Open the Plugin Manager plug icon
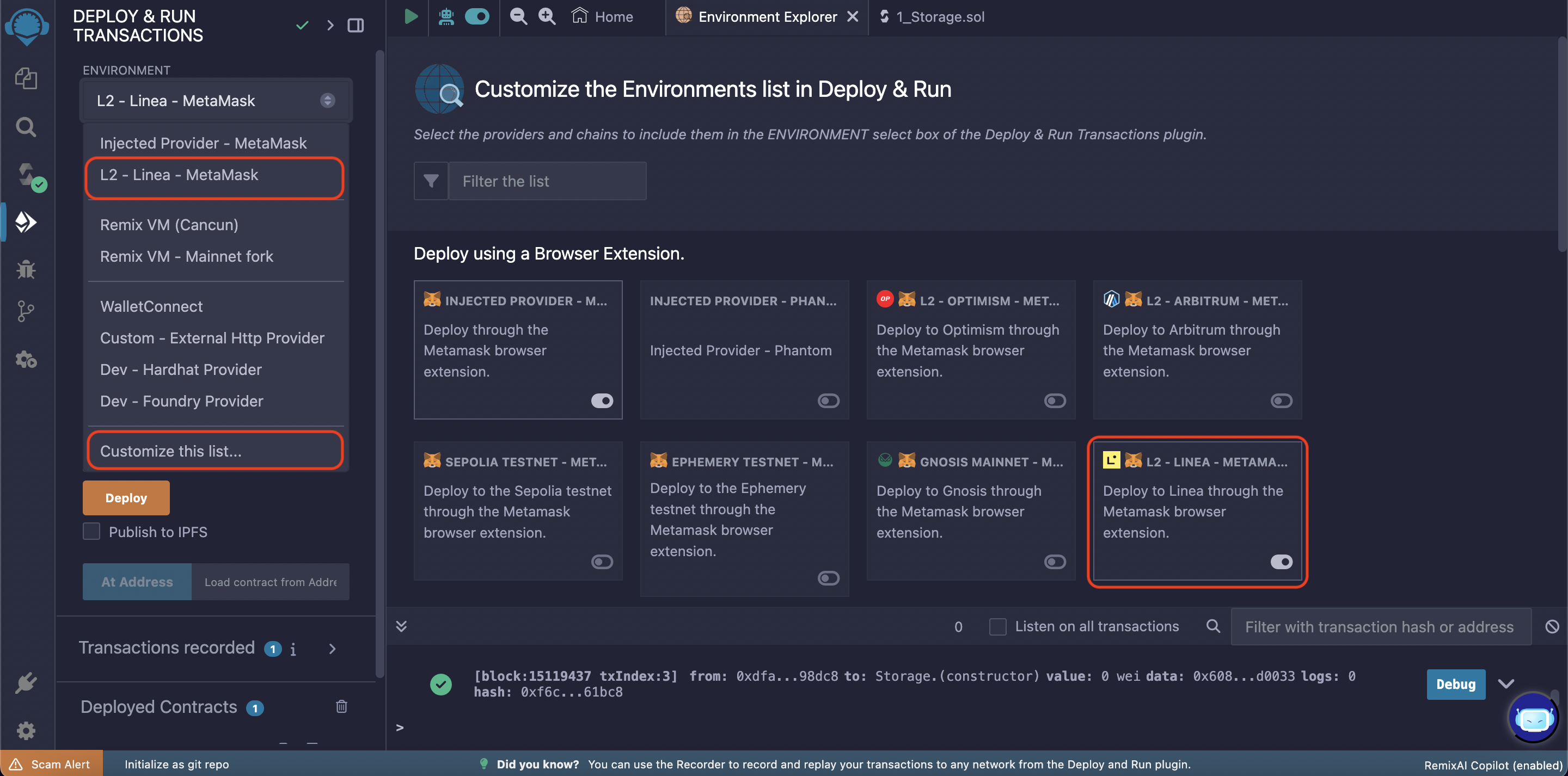The width and height of the screenshot is (1568, 776). tap(26, 683)
